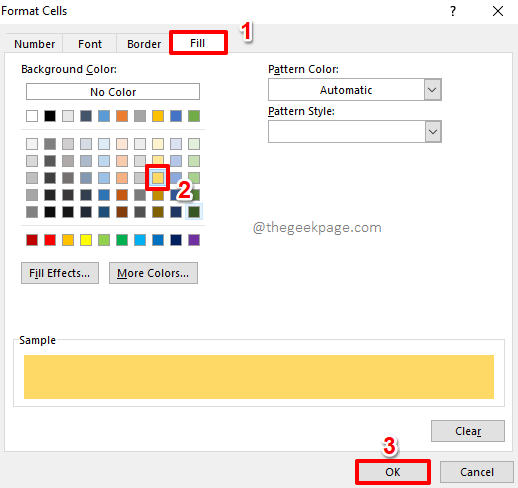Expand the Pattern Style dropdown arrow
Viewport: 518px width, 488px height.
[x=433, y=132]
